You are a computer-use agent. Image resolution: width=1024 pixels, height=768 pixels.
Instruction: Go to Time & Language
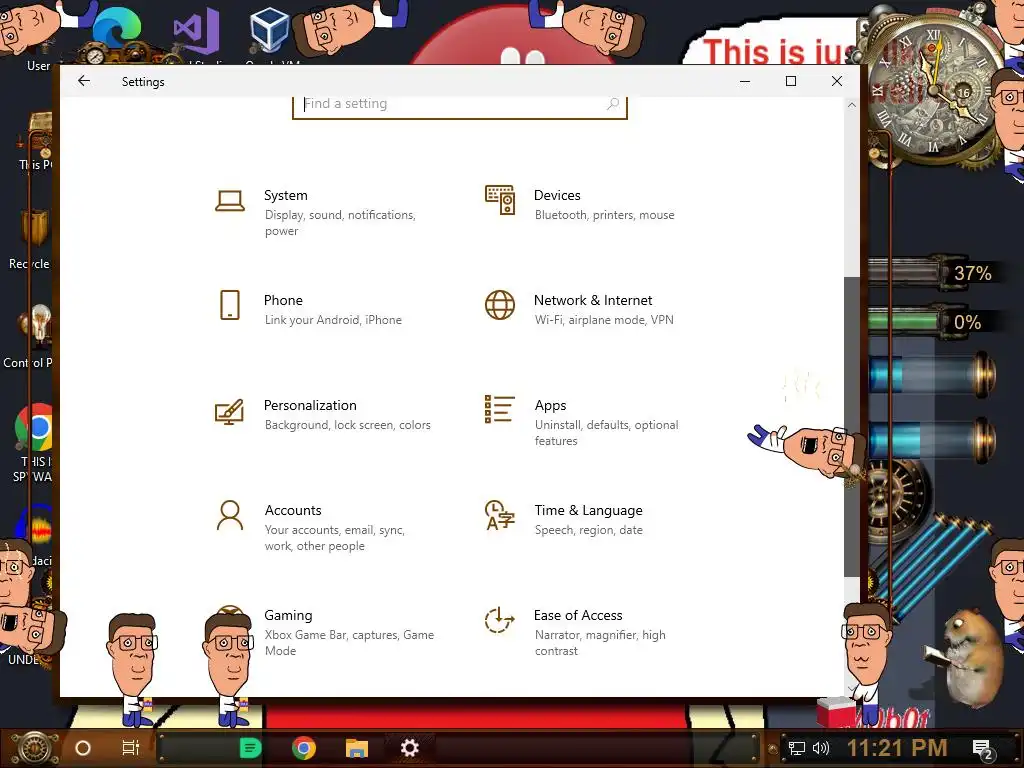(590, 519)
